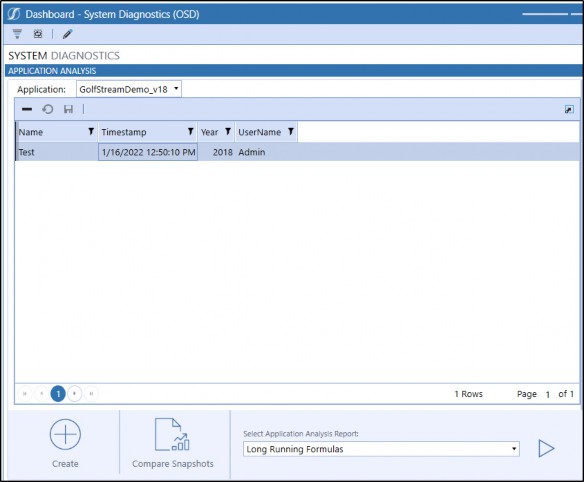Click the Timestamp cell 1/16/2022 12:50:10 PM

pyautogui.click(x=148, y=152)
